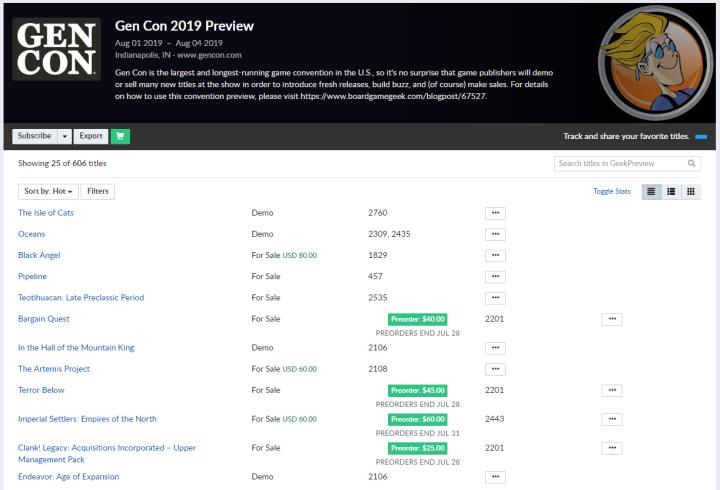Screen dimensions: 720x490
Task: Switch to grid view
Action: pyautogui.click(x=690, y=191)
